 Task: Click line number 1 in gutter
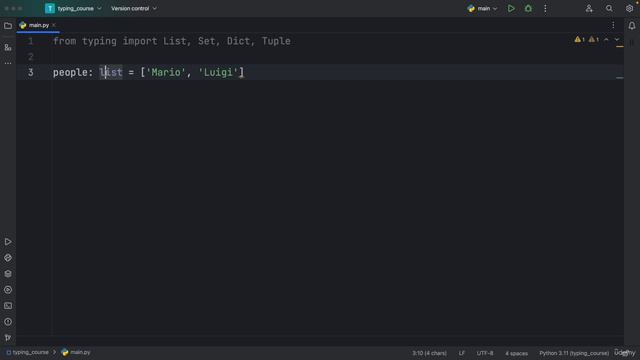point(31,41)
